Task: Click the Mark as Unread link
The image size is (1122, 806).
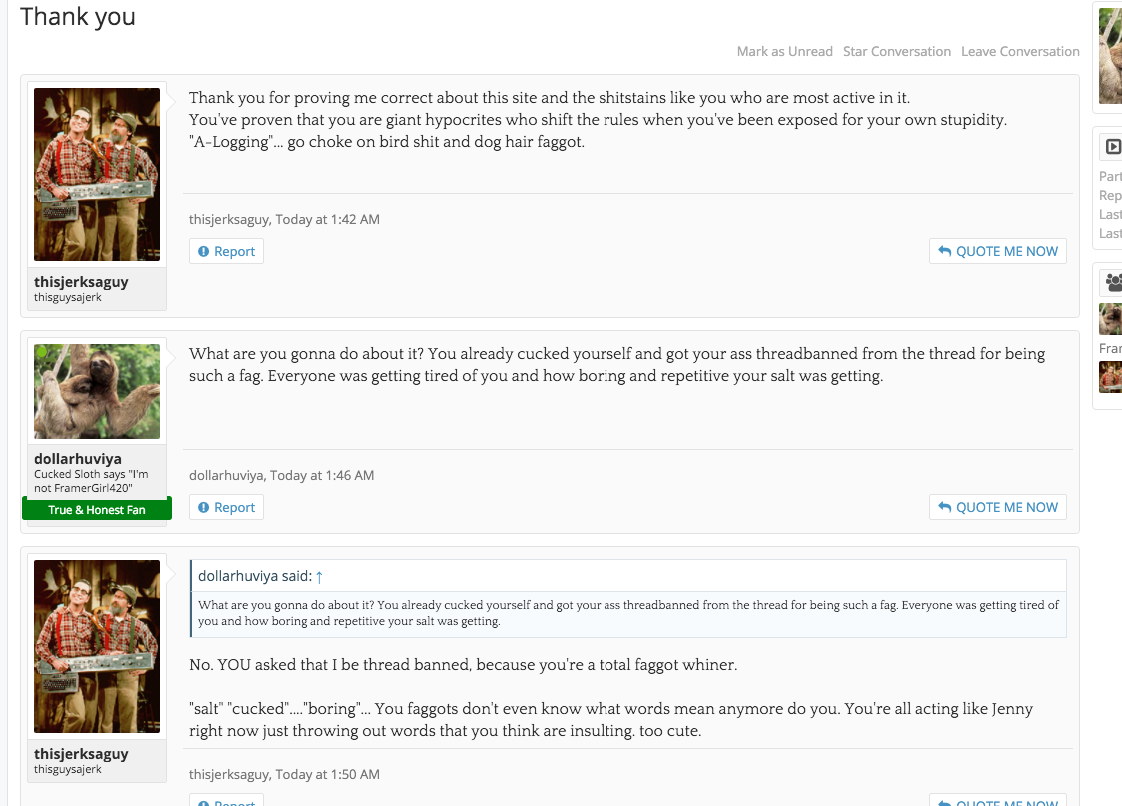Action: coord(784,52)
